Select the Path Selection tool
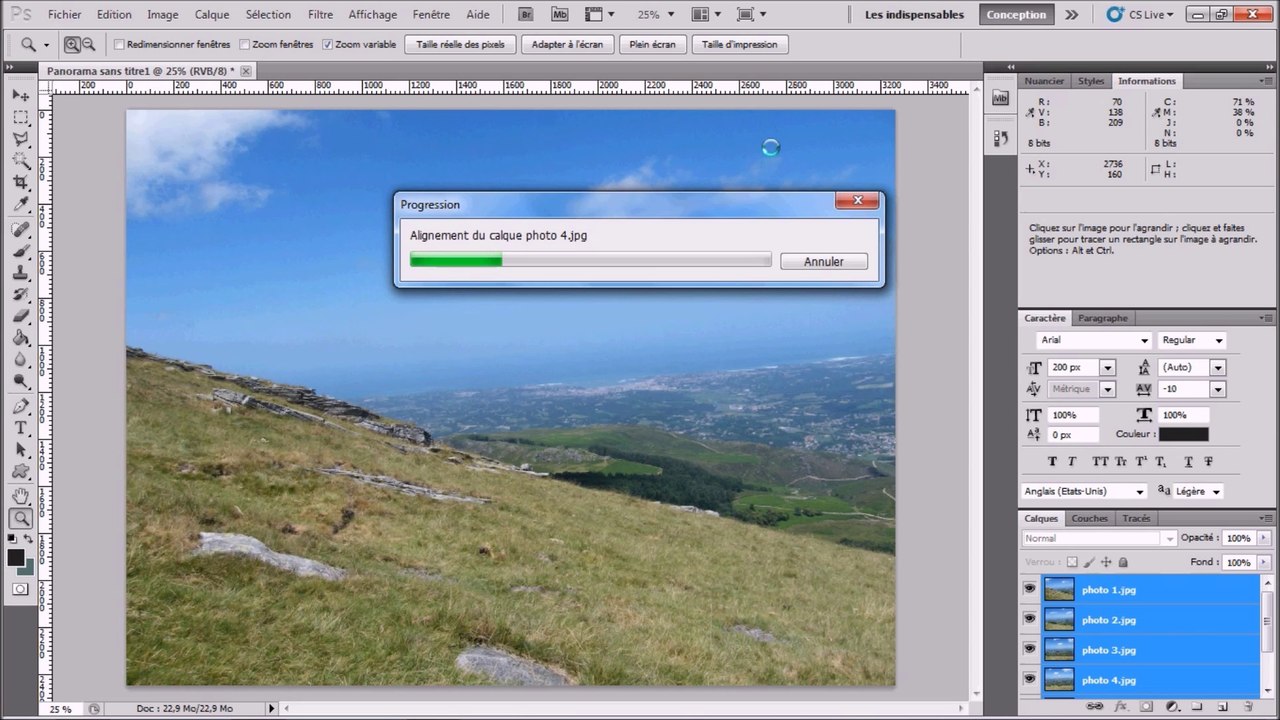Viewport: 1280px width, 720px height. (x=20, y=450)
